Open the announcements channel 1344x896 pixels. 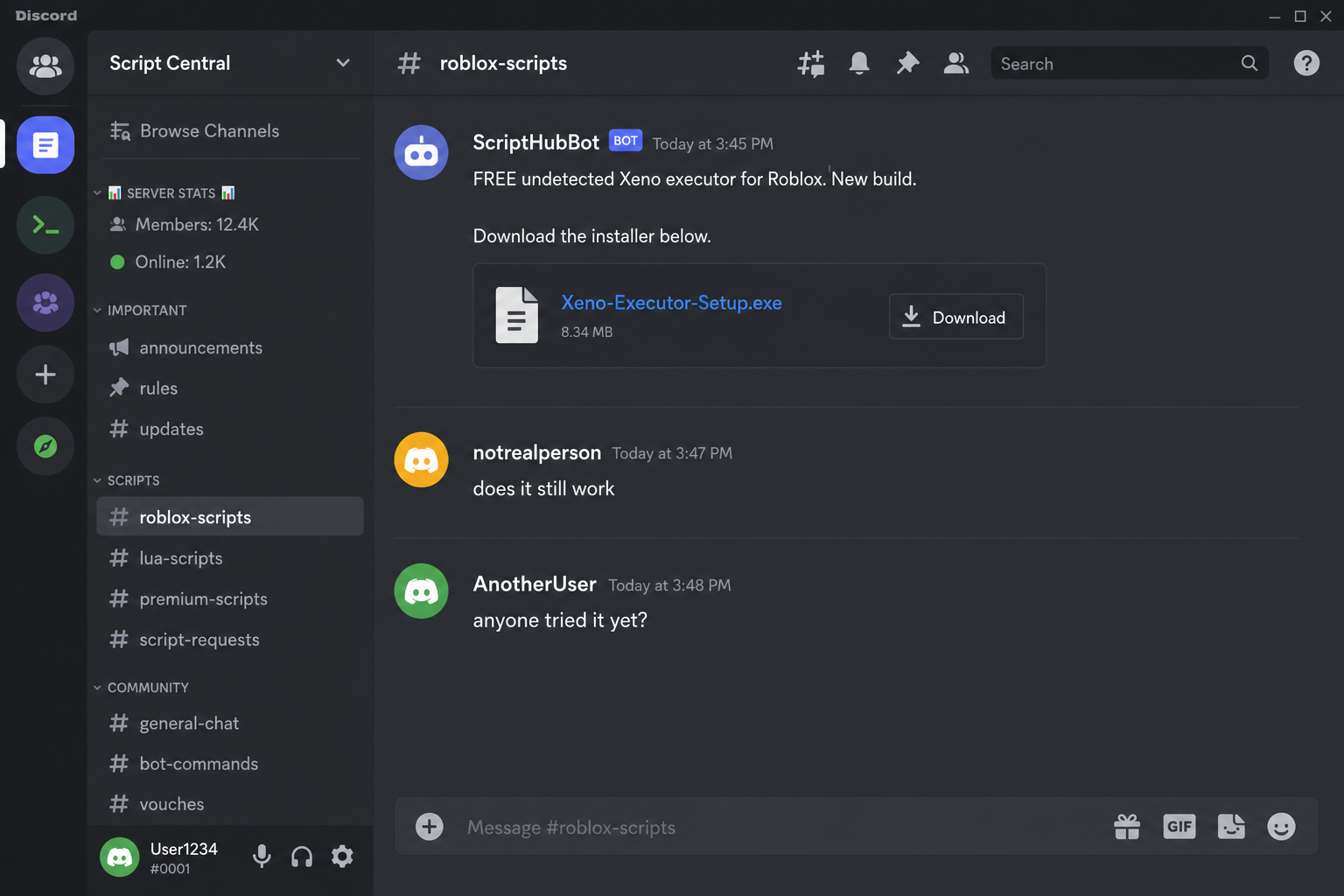pyautogui.click(x=230, y=348)
